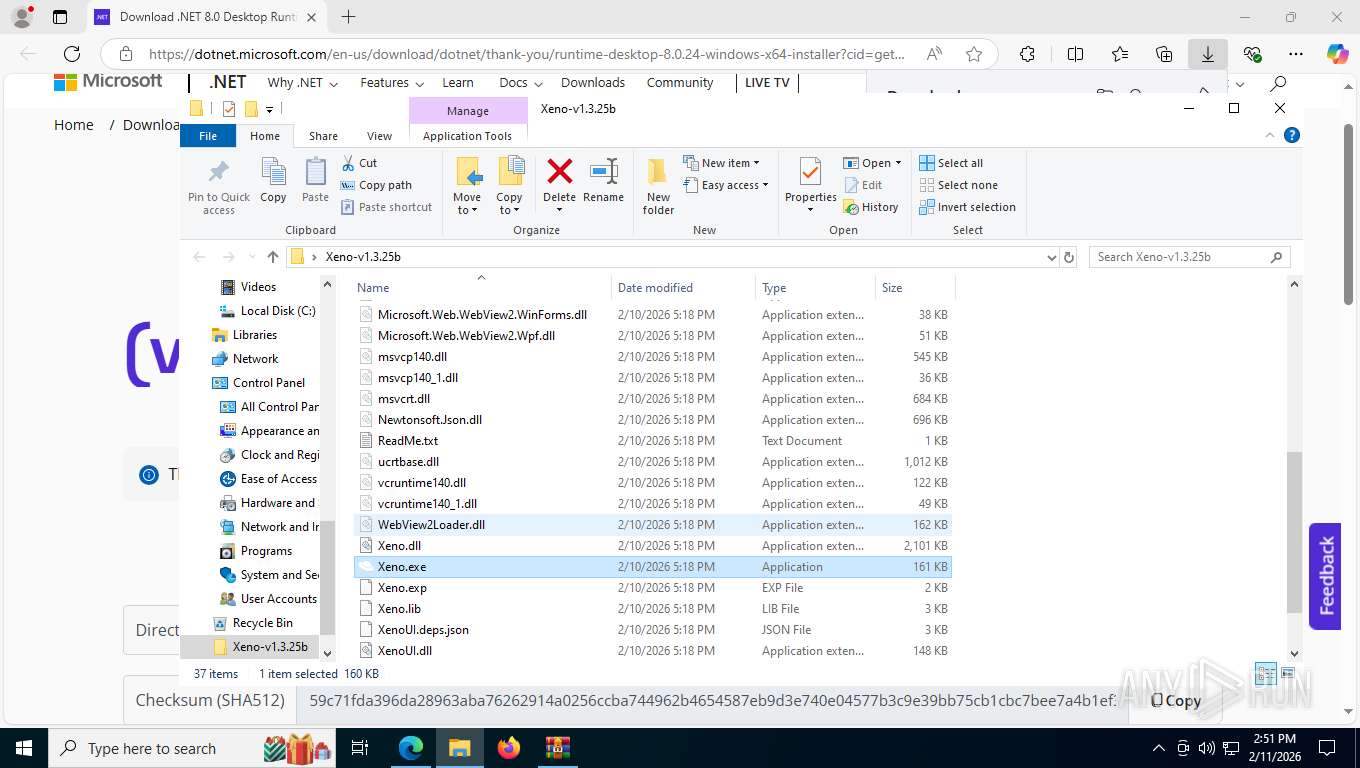This screenshot has width=1360, height=768.
Task: Open file History in ribbon
Action: [871, 207]
